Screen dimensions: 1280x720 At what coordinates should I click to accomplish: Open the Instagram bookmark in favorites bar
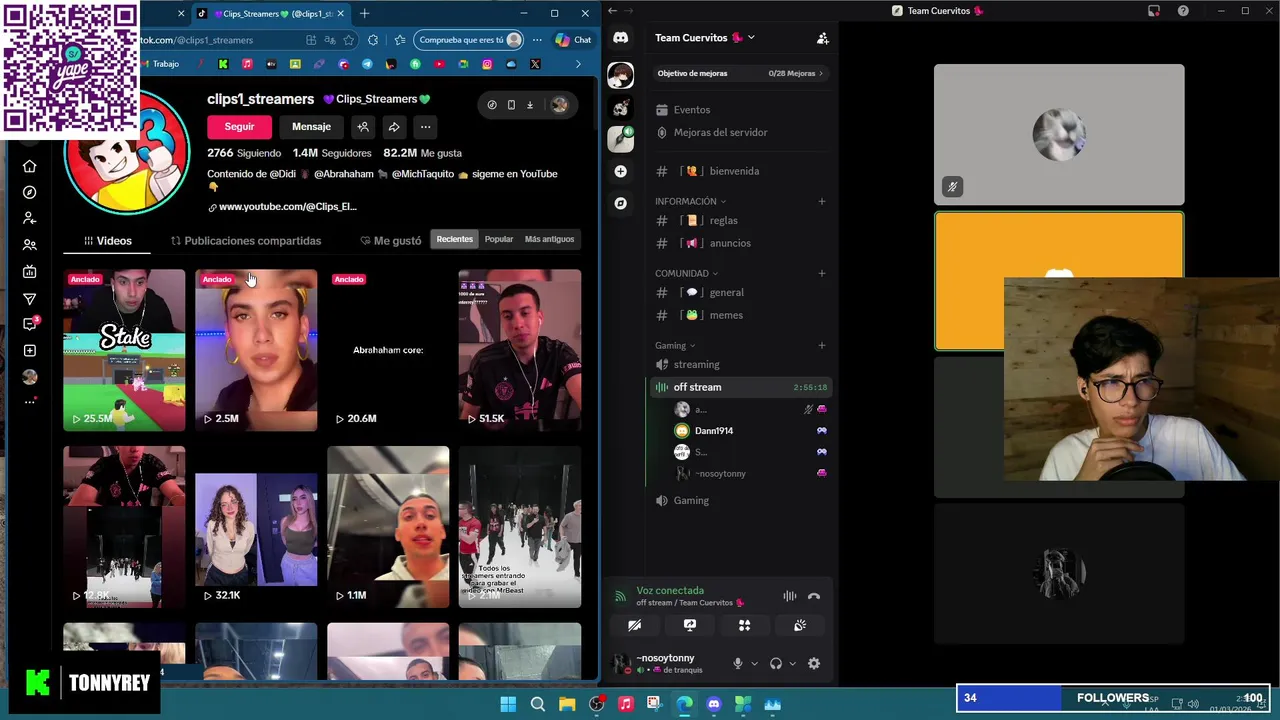487,64
